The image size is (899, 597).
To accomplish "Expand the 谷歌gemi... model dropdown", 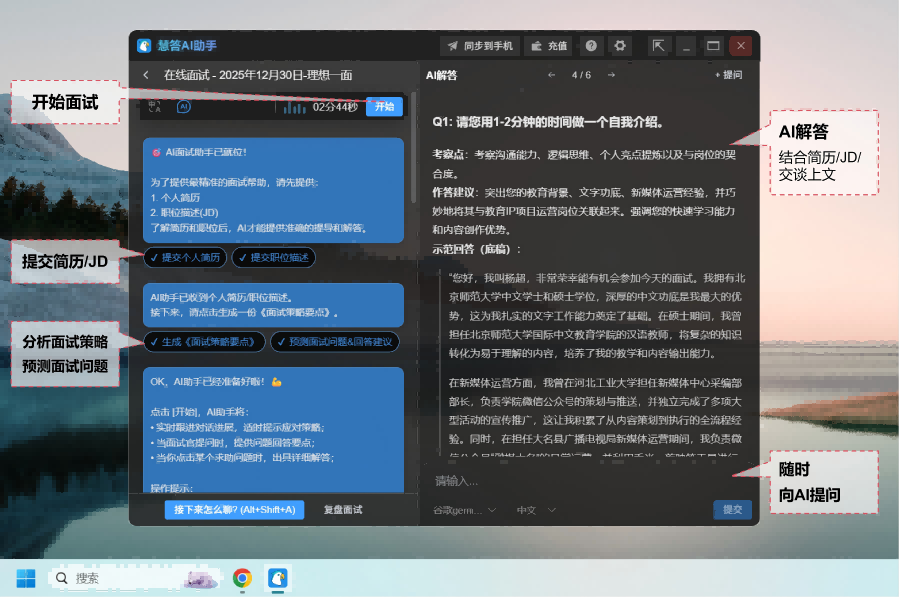I will (464, 510).
